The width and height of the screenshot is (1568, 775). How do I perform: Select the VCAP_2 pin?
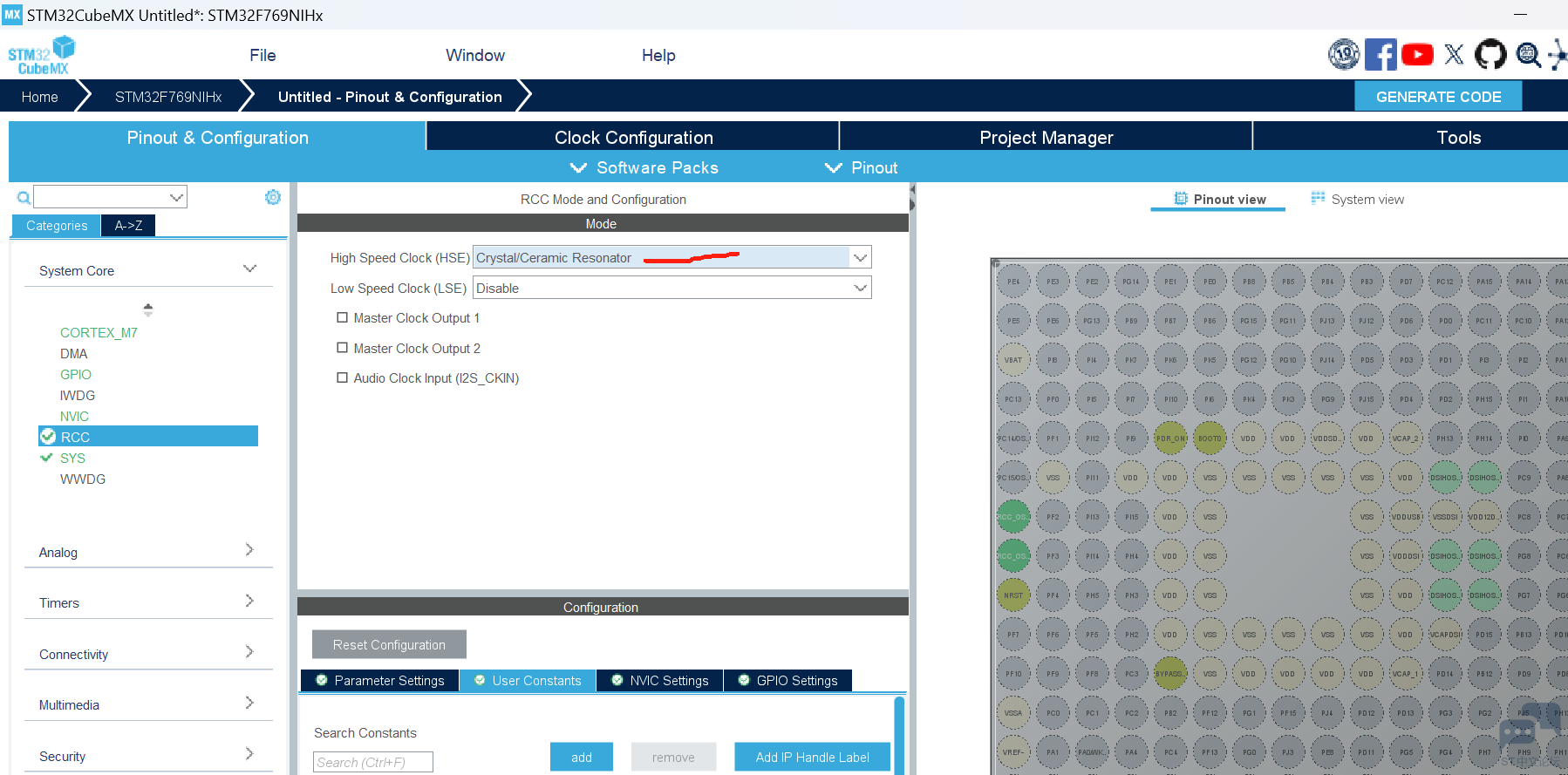tap(1405, 438)
